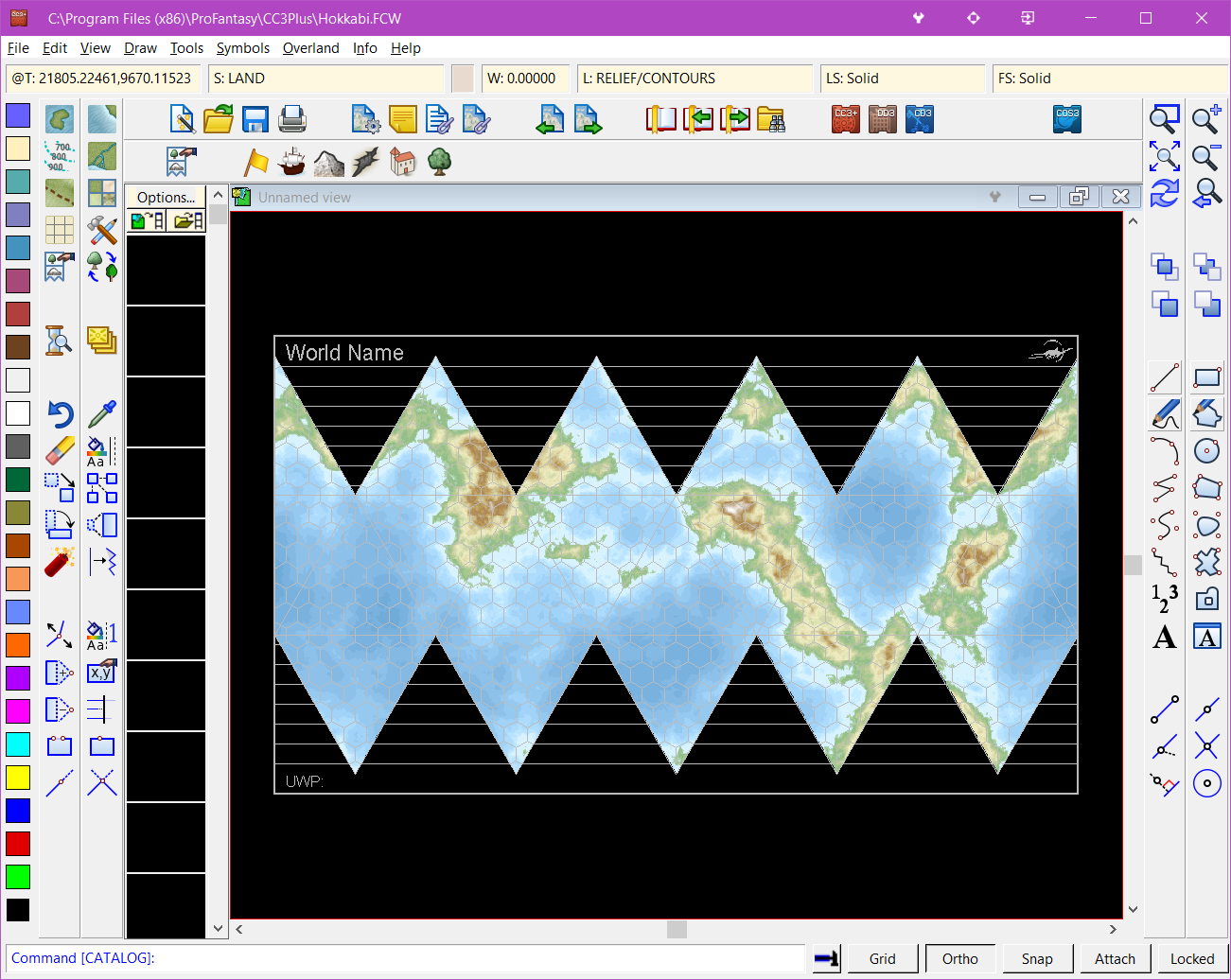Select the yellow color swatch
This screenshot has width=1231, height=980.
pos(18,778)
